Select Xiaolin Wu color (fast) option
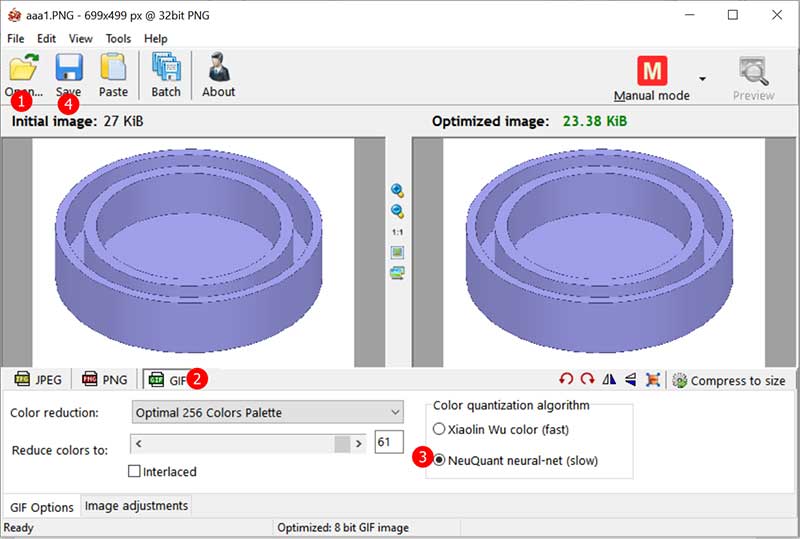 pos(438,429)
